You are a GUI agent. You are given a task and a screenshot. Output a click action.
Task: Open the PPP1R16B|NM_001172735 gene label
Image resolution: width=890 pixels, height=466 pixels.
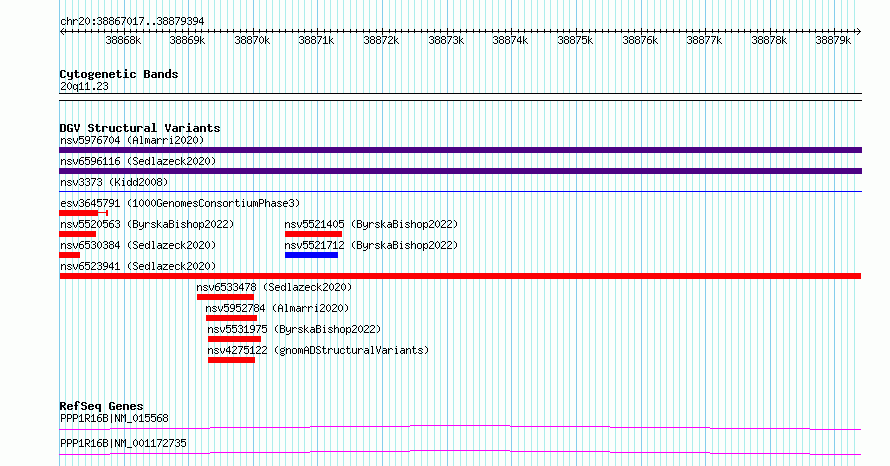click(x=123, y=443)
